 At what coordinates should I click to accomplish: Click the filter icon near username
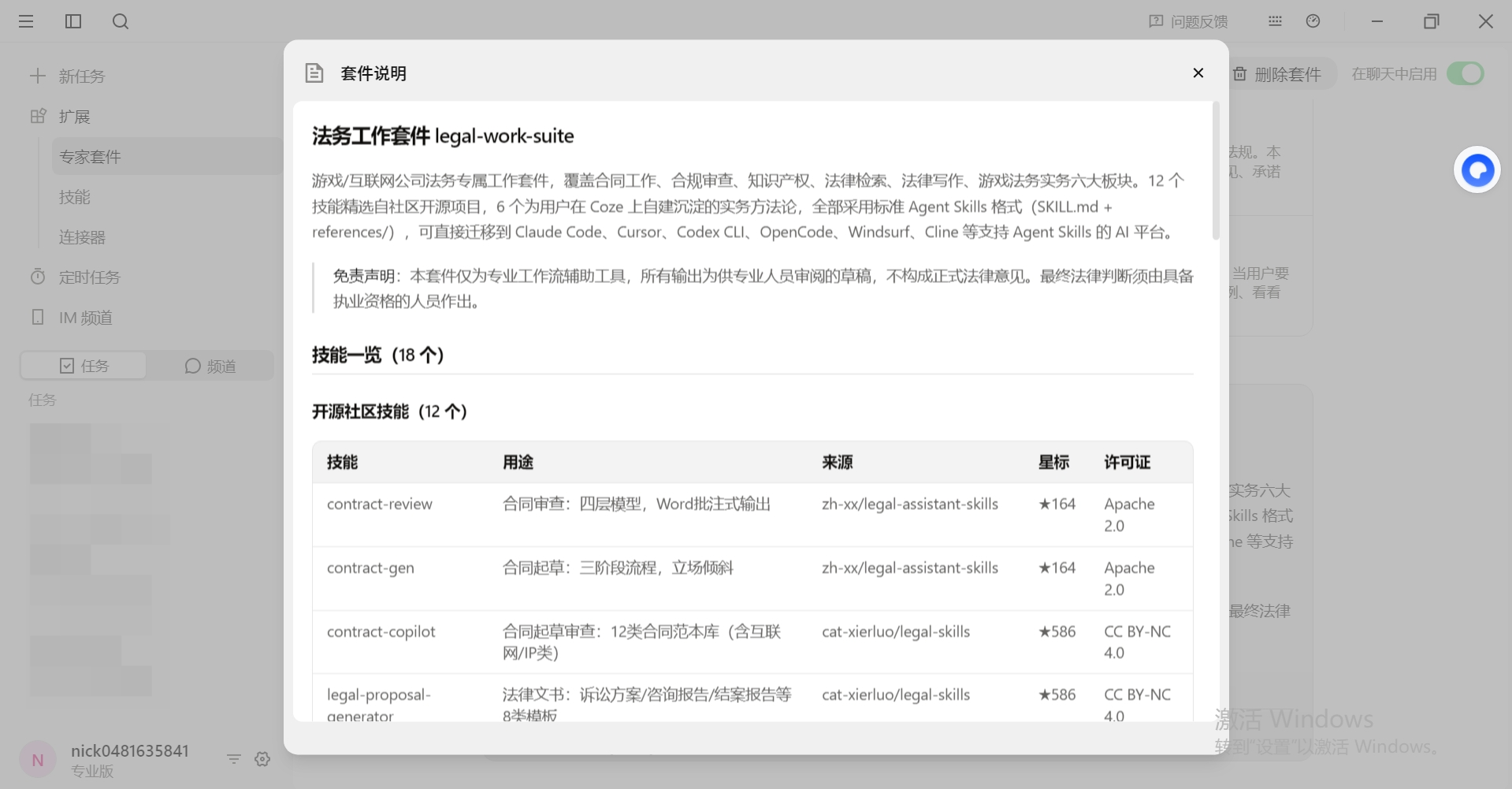[x=234, y=759]
